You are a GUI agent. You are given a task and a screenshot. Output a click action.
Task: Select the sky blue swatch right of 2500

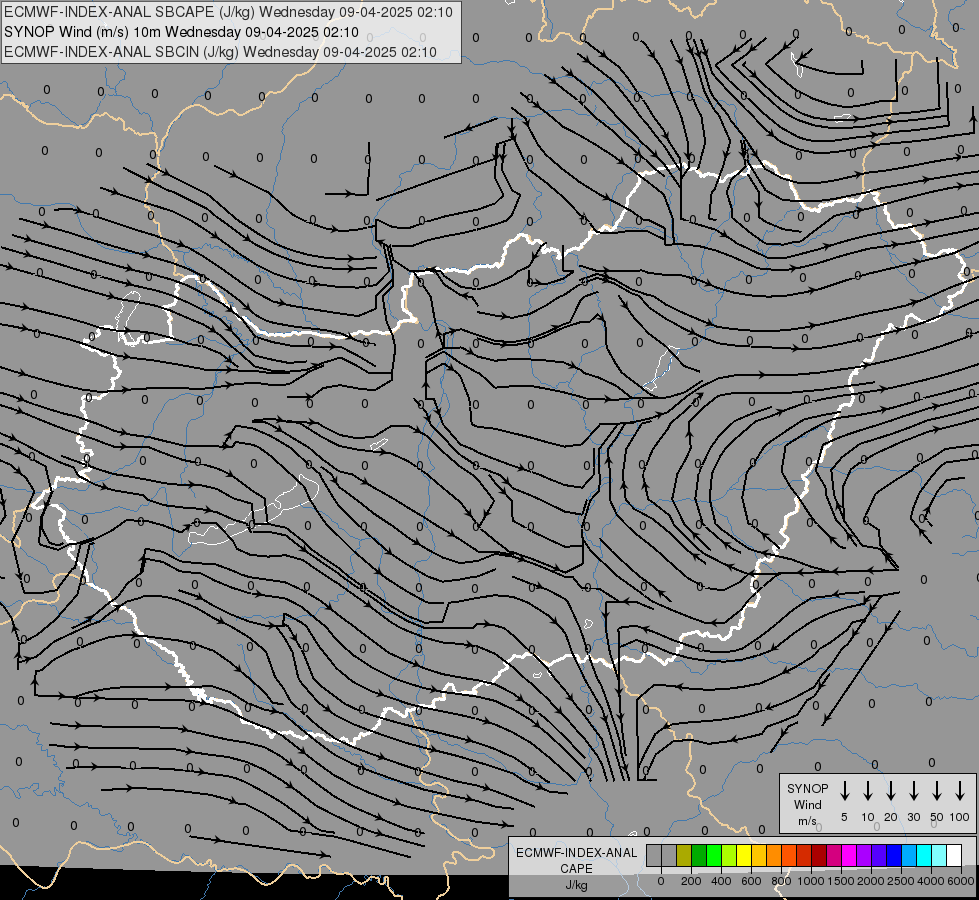pyautogui.click(x=909, y=855)
